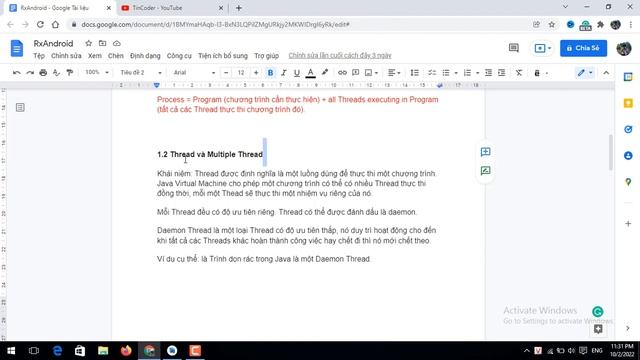Move the document with the folder icon

click(x=102, y=43)
